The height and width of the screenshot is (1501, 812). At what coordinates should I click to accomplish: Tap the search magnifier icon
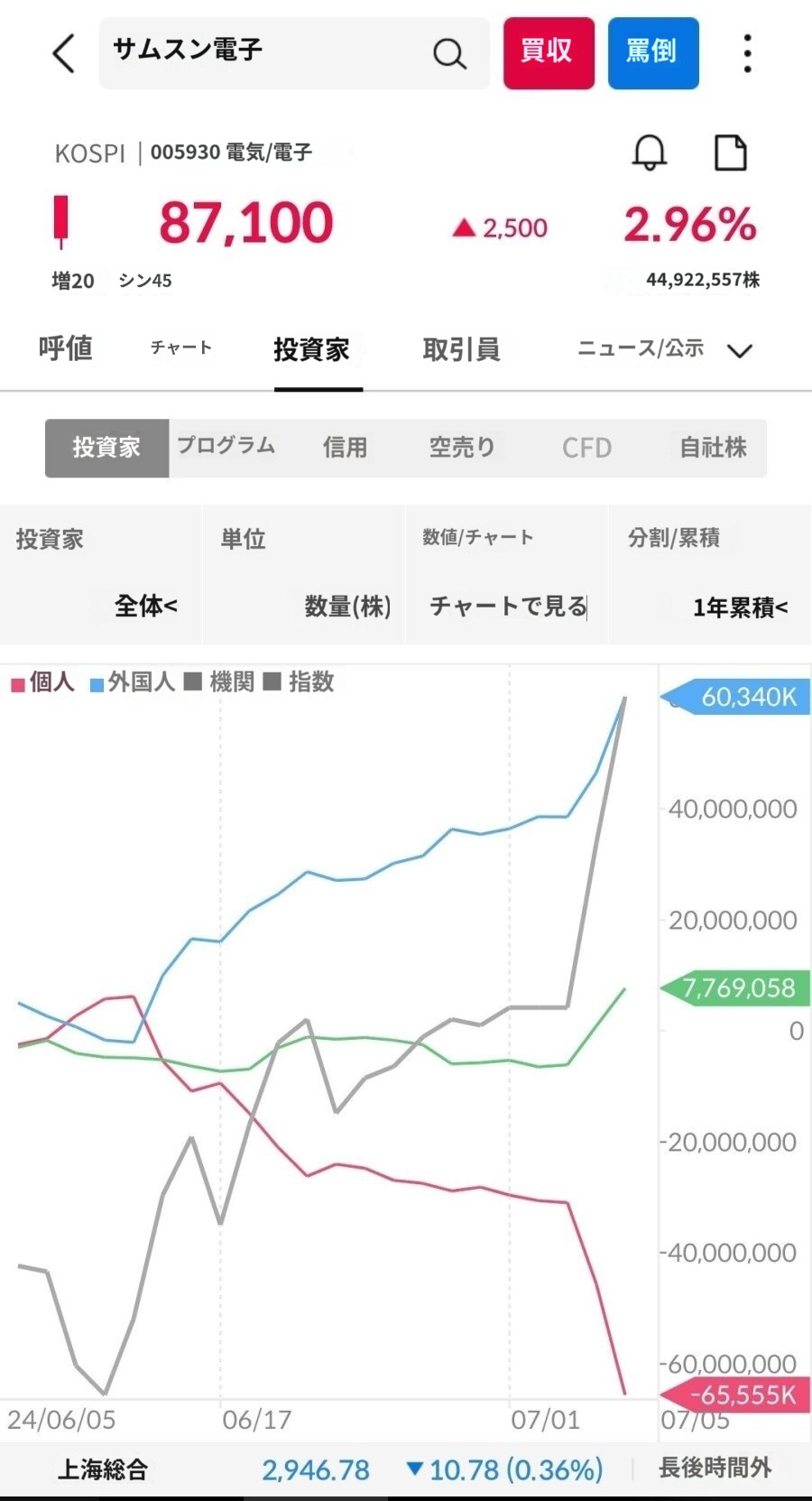(x=448, y=54)
